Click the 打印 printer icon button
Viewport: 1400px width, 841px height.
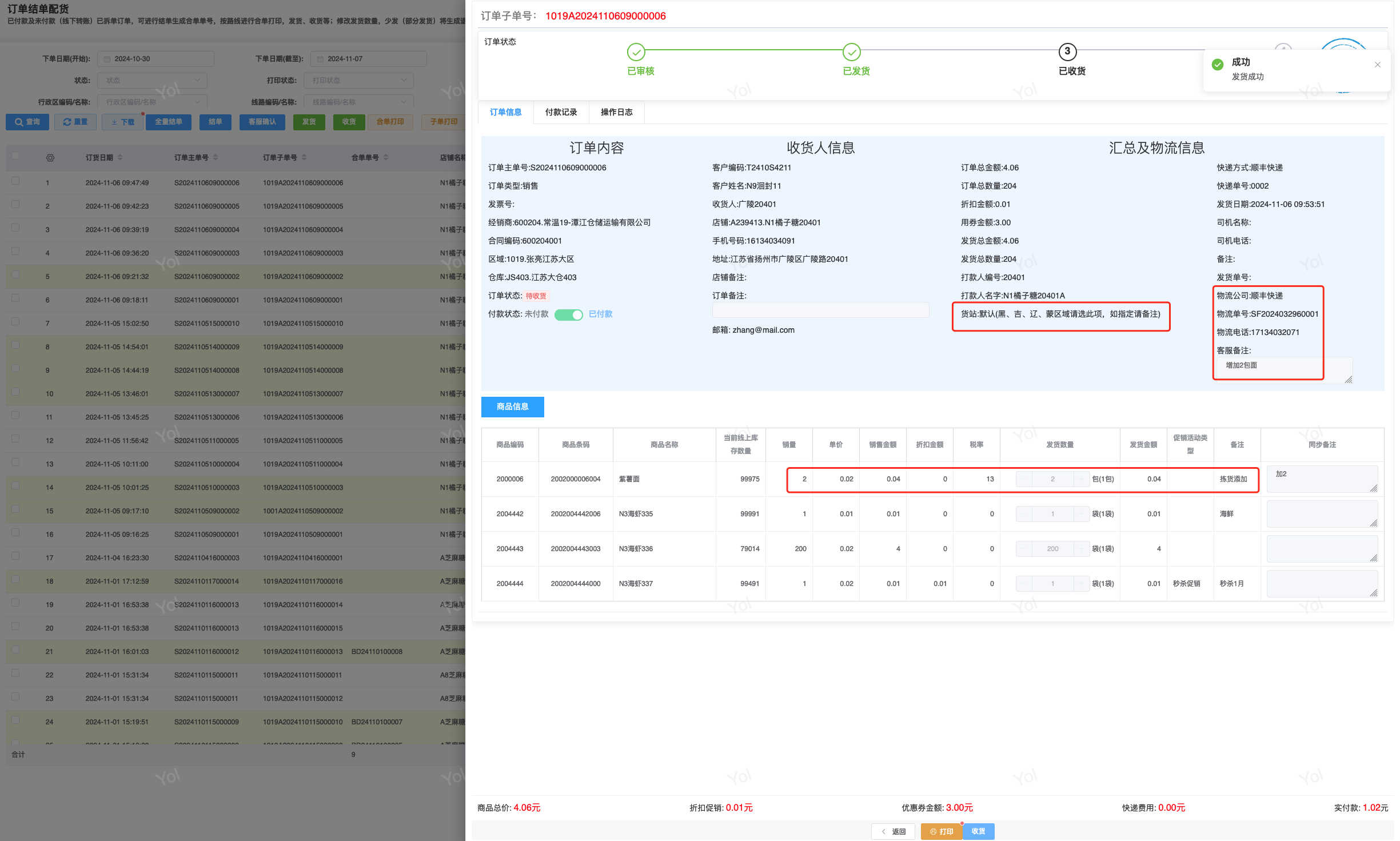(x=941, y=831)
